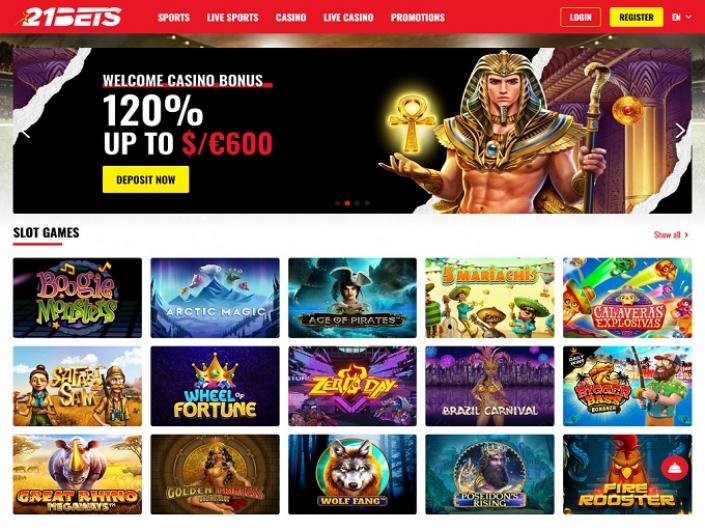
Task: Select the first carousel indicator dot
Action: pos(338,203)
